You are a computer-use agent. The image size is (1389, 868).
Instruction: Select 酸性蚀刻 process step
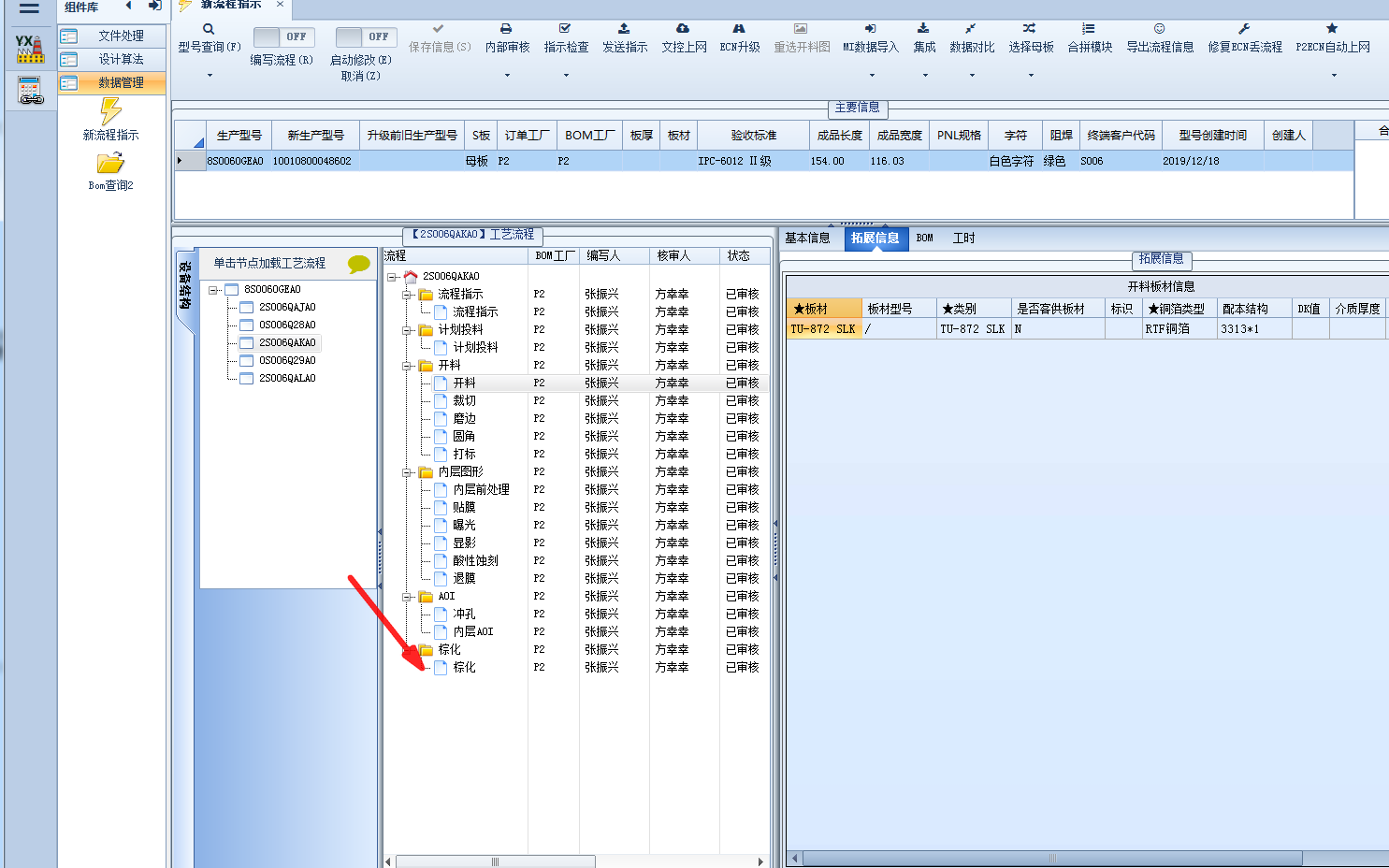[475, 561]
